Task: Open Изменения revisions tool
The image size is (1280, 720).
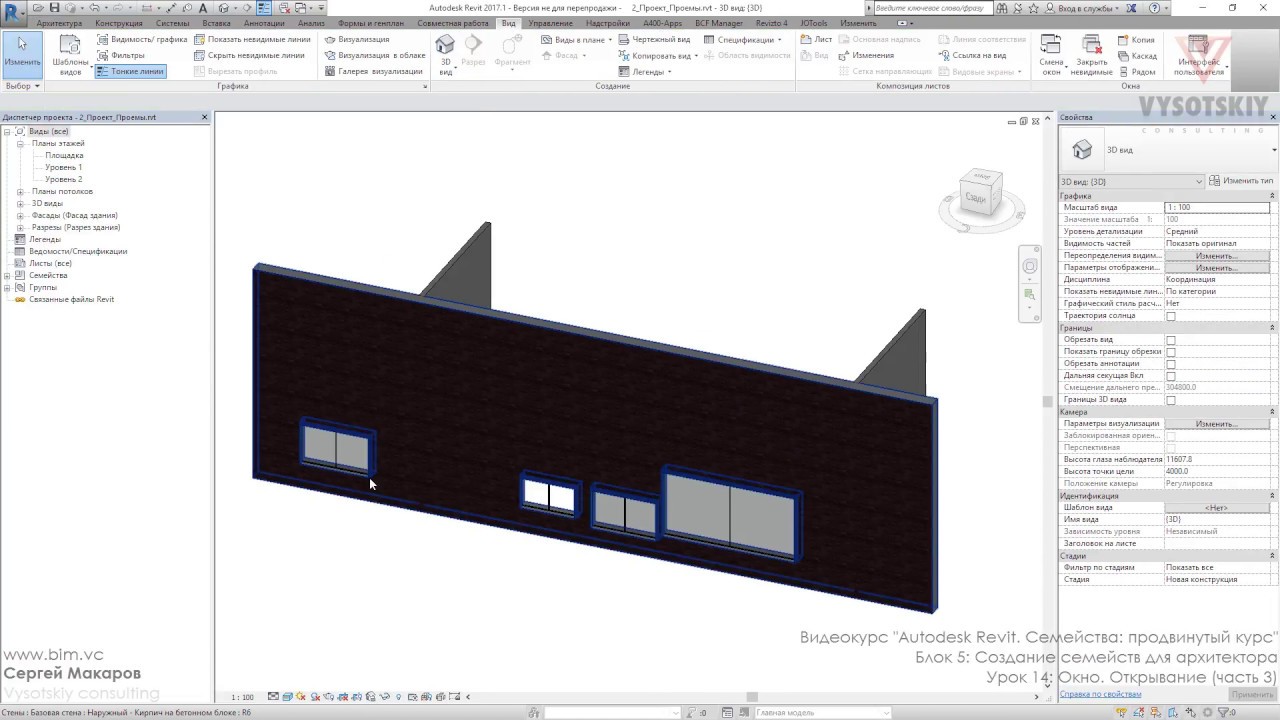Action: click(x=866, y=56)
